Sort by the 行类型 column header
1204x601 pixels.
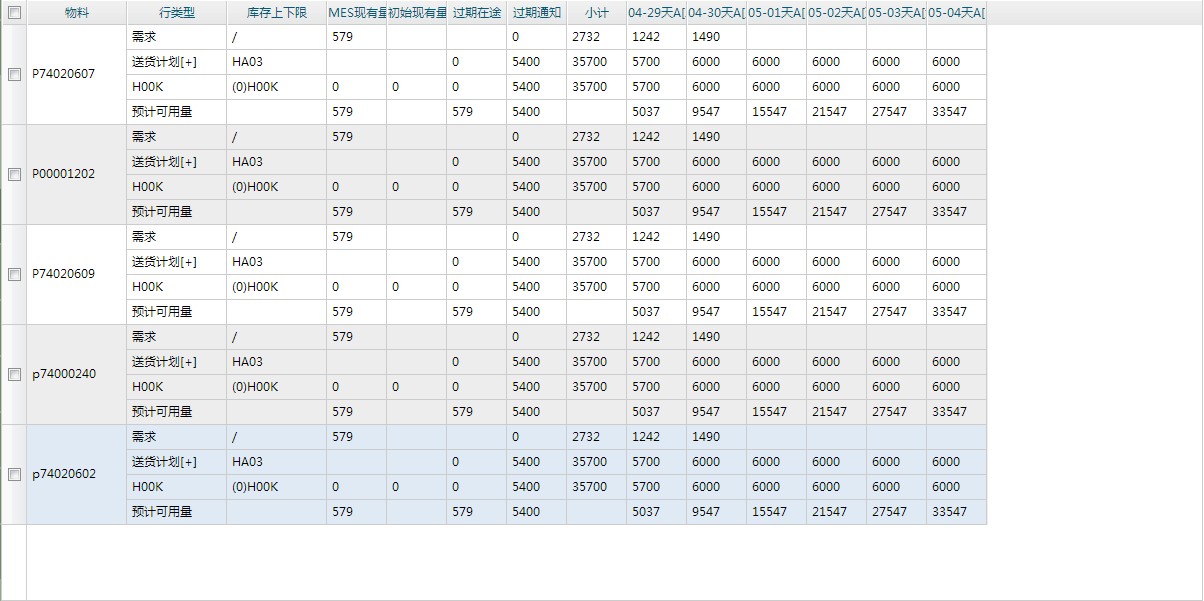click(x=177, y=13)
